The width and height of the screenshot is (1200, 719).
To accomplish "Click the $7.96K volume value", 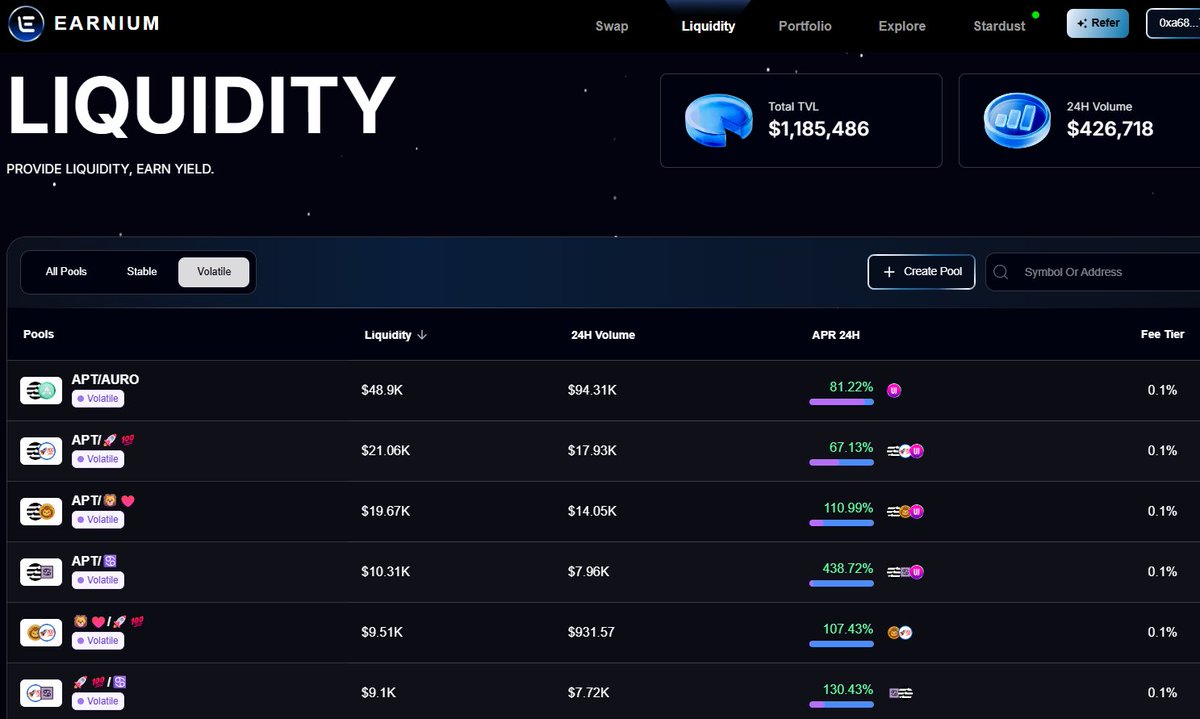I will [x=589, y=572].
